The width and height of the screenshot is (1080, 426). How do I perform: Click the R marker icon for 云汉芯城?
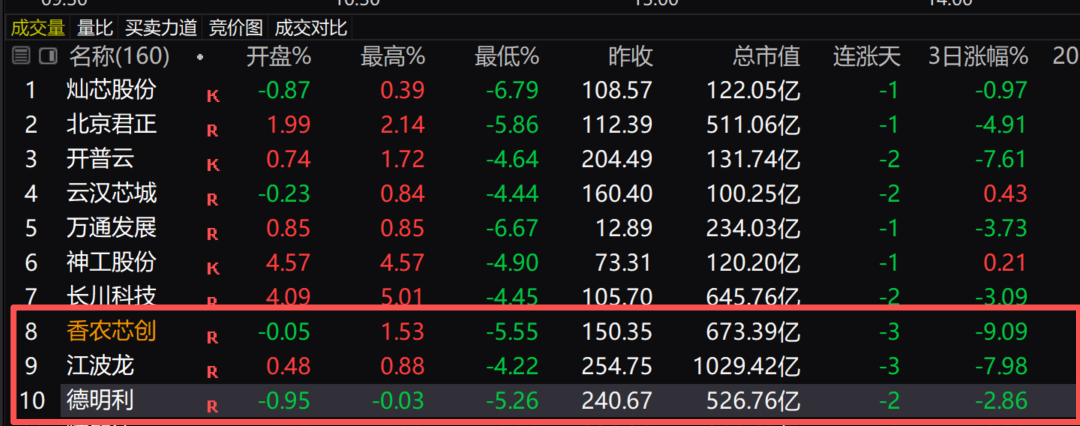(x=213, y=200)
